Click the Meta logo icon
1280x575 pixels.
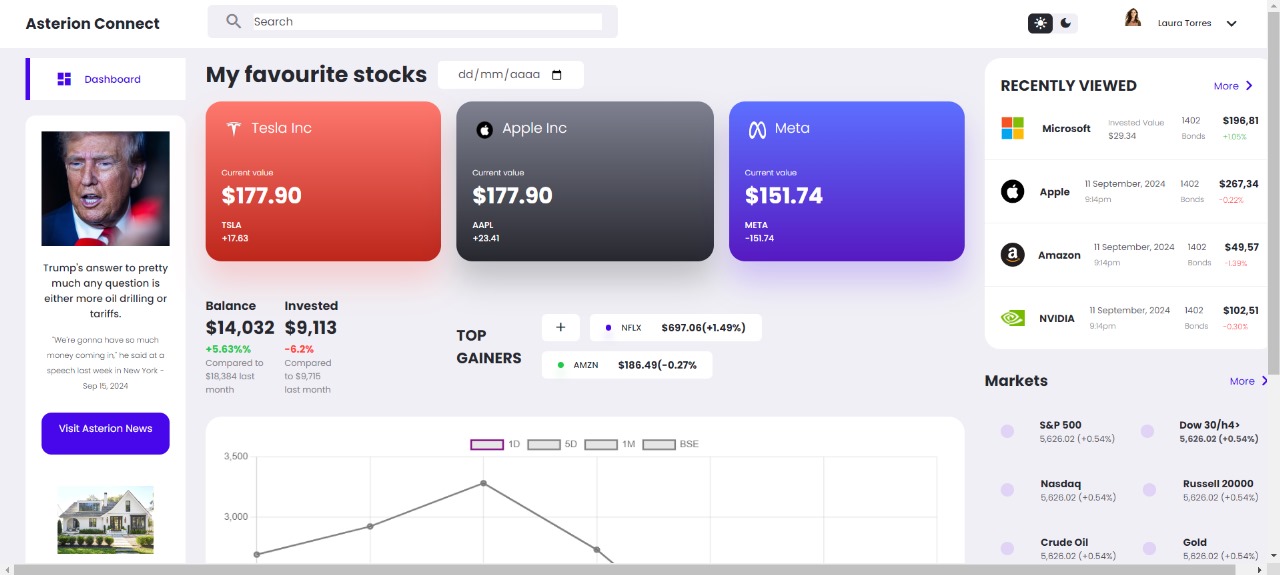757,129
